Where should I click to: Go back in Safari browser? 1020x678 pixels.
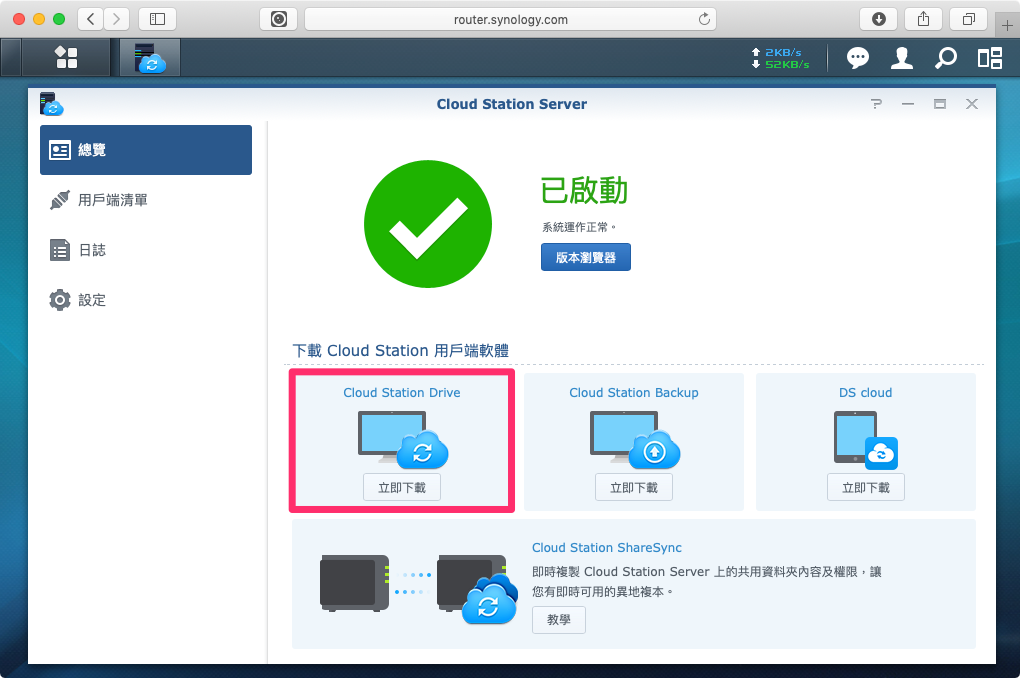point(91,19)
